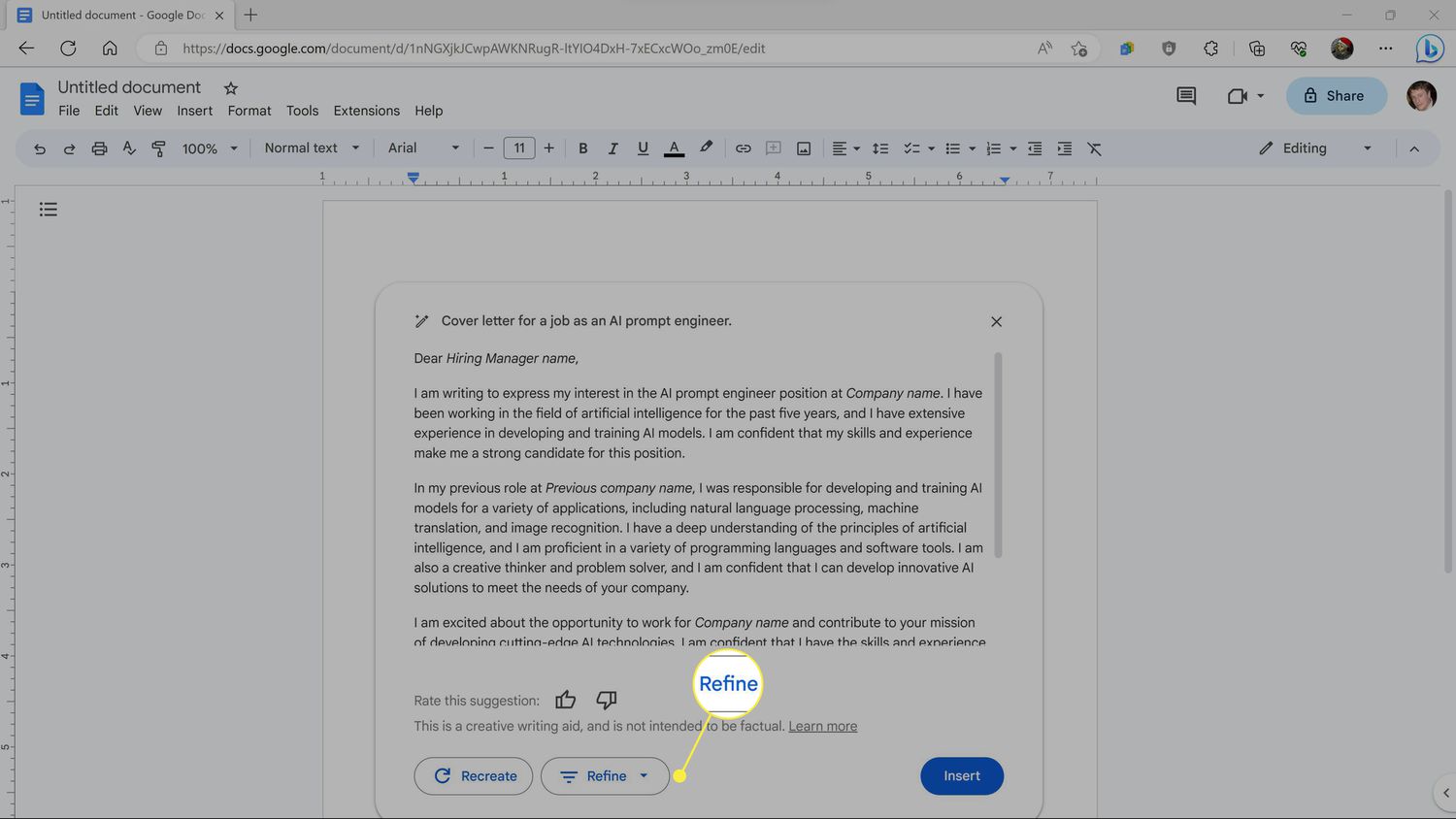The width and height of the screenshot is (1456, 819).
Task: Click the Print icon in toolbar
Action: pyautogui.click(x=99, y=148)
